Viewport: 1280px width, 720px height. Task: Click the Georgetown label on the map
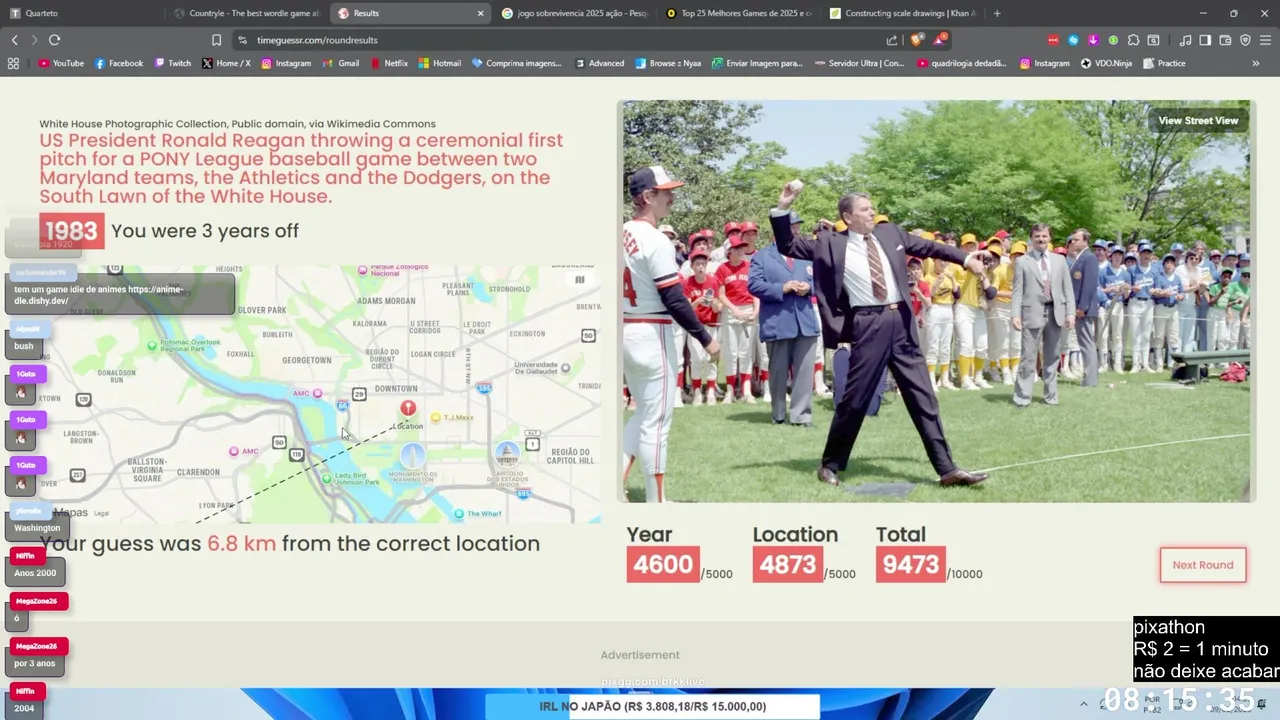click(307, 360)
